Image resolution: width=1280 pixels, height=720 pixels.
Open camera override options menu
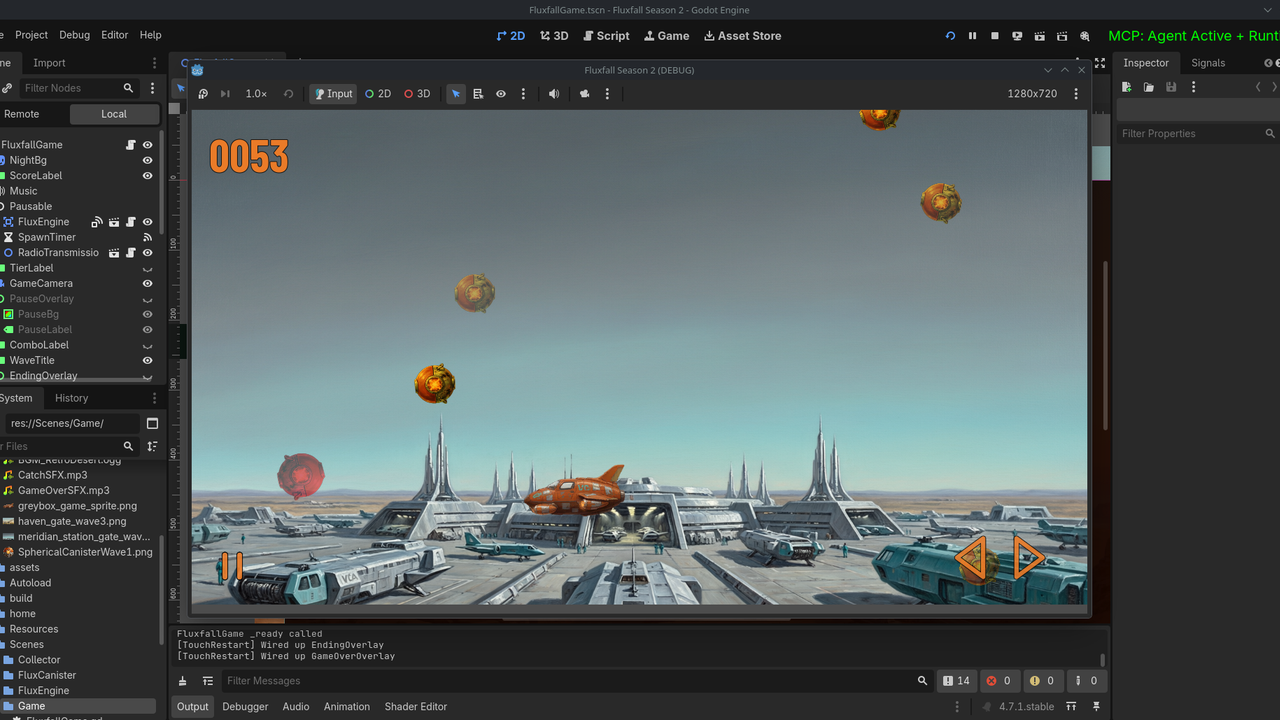click(x=607, y=94)
